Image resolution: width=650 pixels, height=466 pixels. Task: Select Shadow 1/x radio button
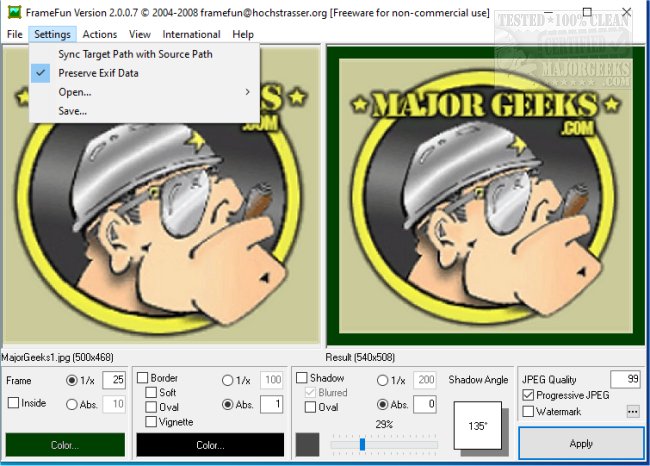[x=382, y=380]
